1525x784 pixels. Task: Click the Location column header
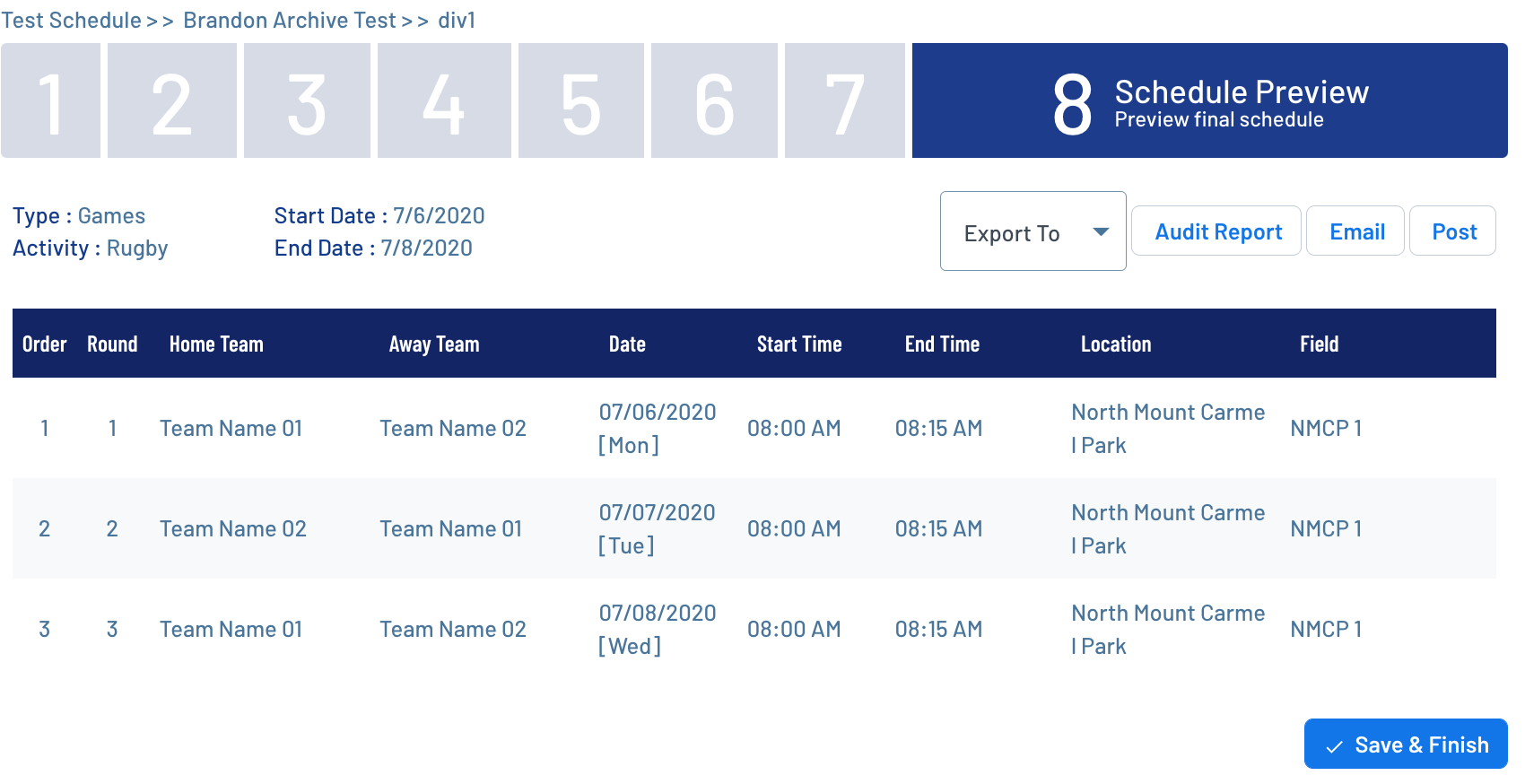click(x=1115, y=344)
